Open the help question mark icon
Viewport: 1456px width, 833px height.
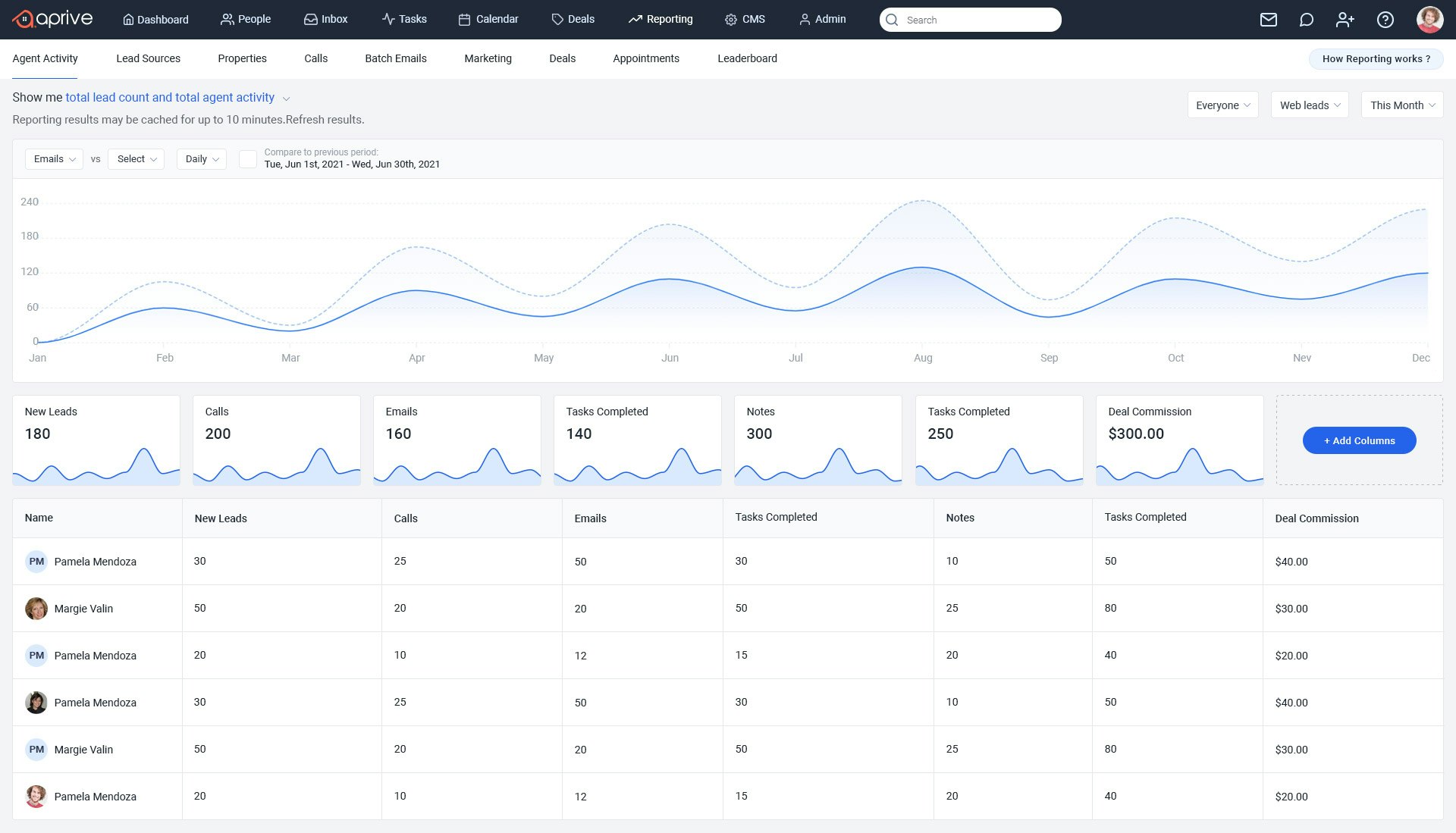[x=1385, y=20]
